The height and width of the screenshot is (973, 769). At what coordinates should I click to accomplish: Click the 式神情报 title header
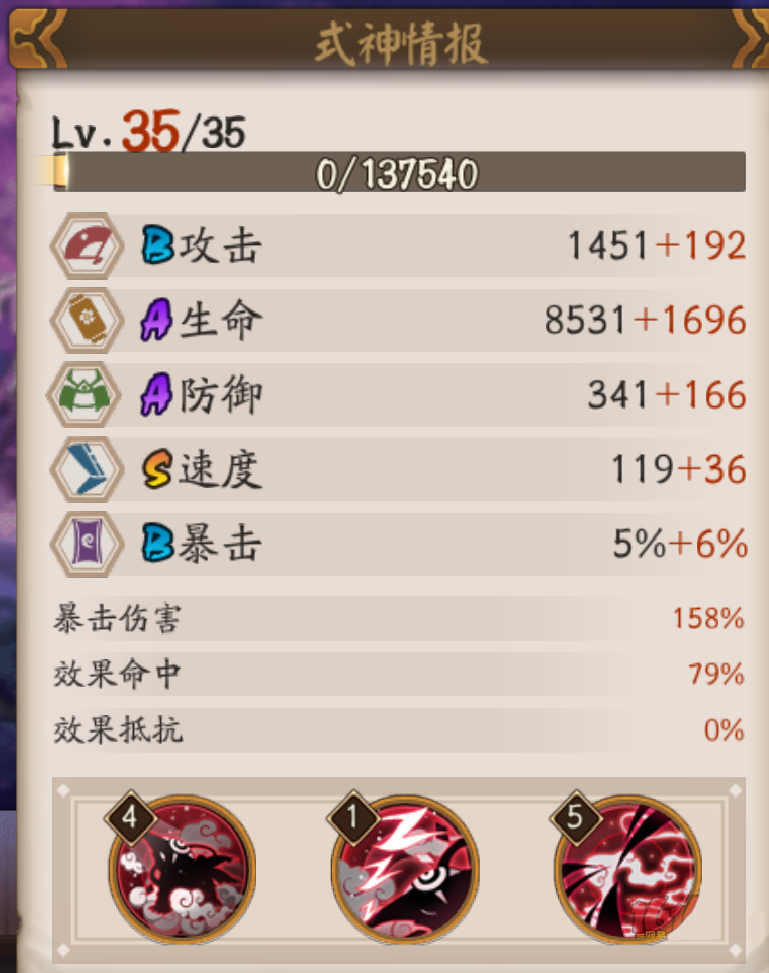401,43
